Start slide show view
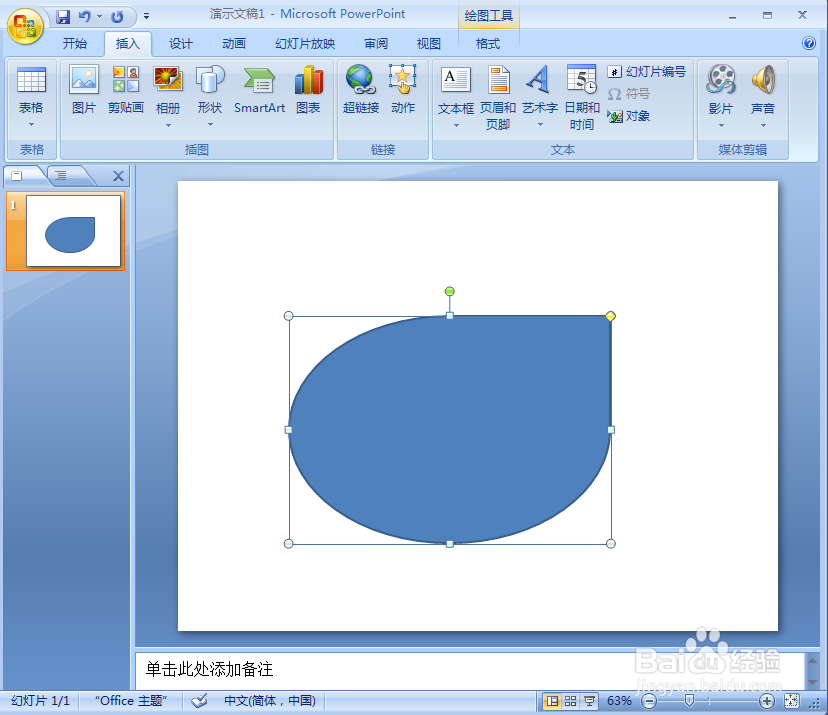The width and height of the screenshot is (828, 715). coord(589,701)
